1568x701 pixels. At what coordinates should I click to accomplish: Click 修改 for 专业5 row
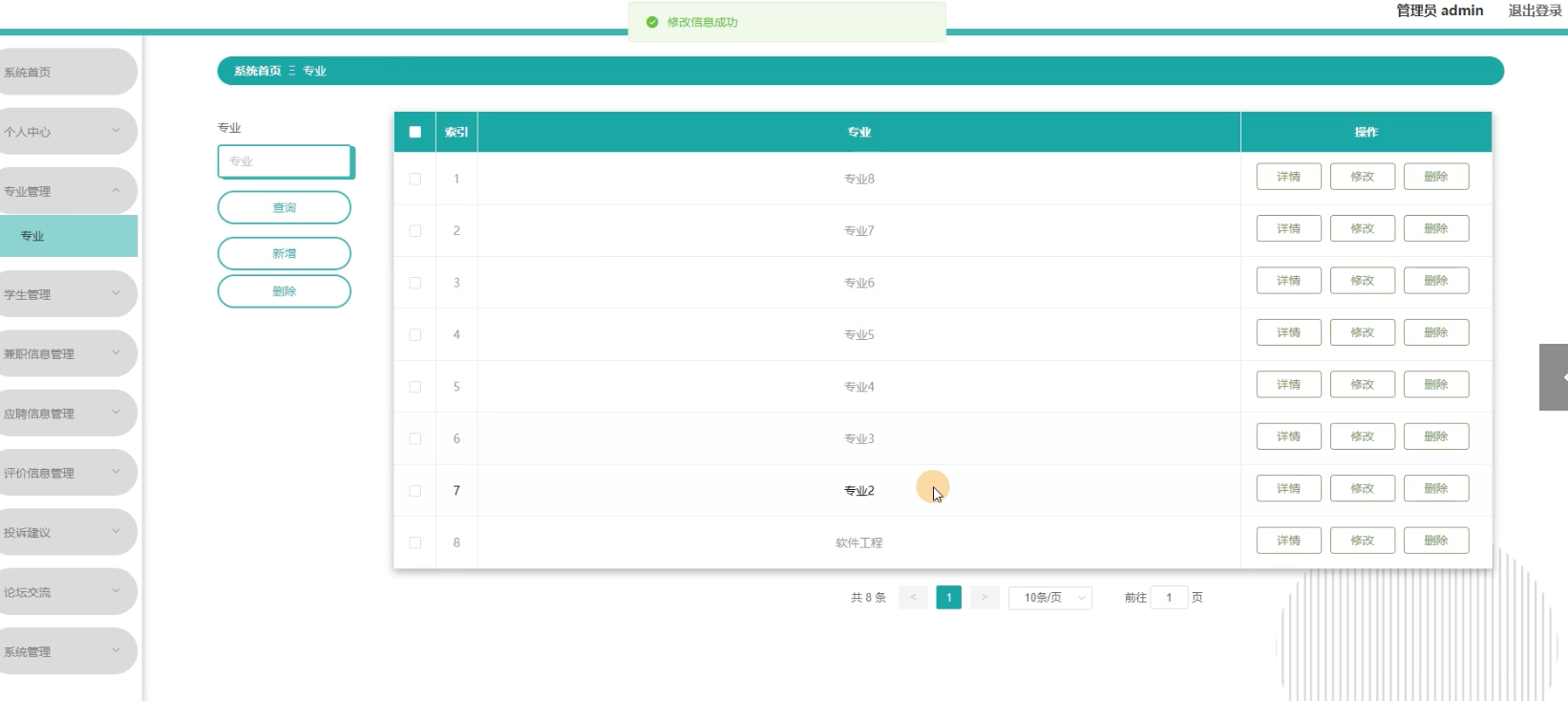(x=1363, y=332)
